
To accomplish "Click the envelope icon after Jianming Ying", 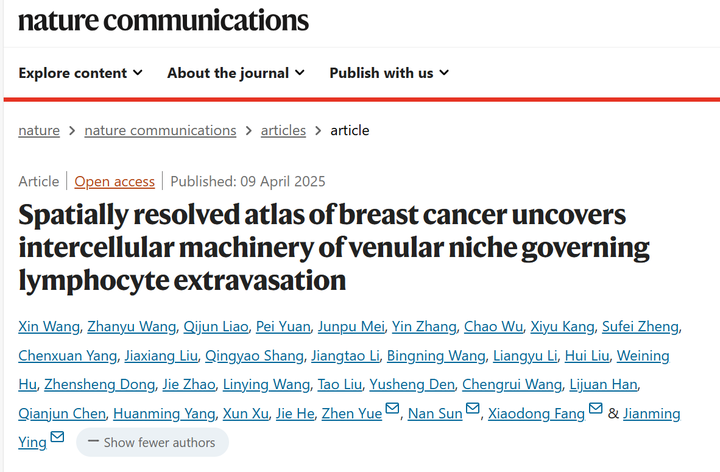I will click(57, 438).
